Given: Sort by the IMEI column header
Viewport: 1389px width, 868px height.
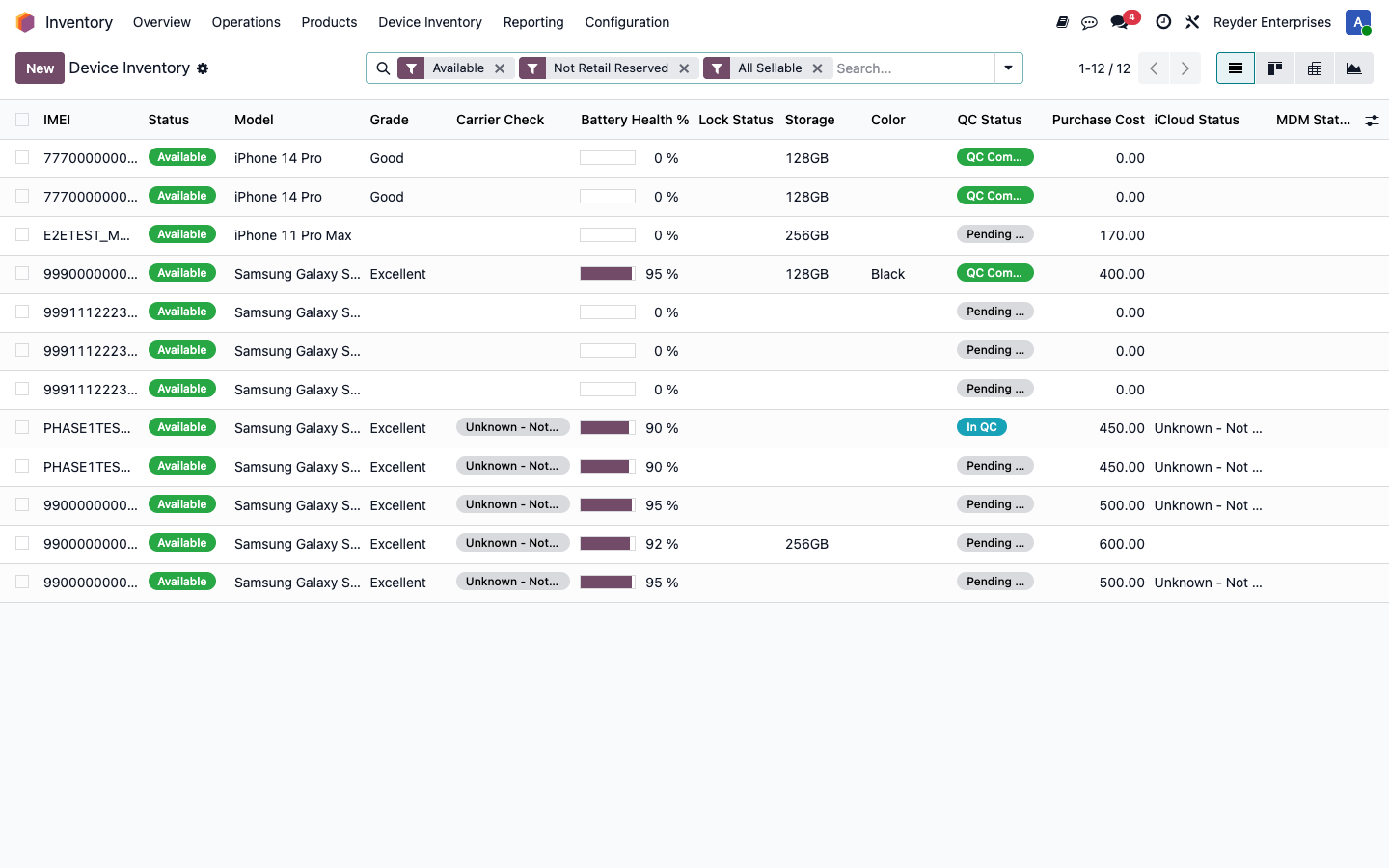Looking at the screenshot, I should click(x=57, y=120).
